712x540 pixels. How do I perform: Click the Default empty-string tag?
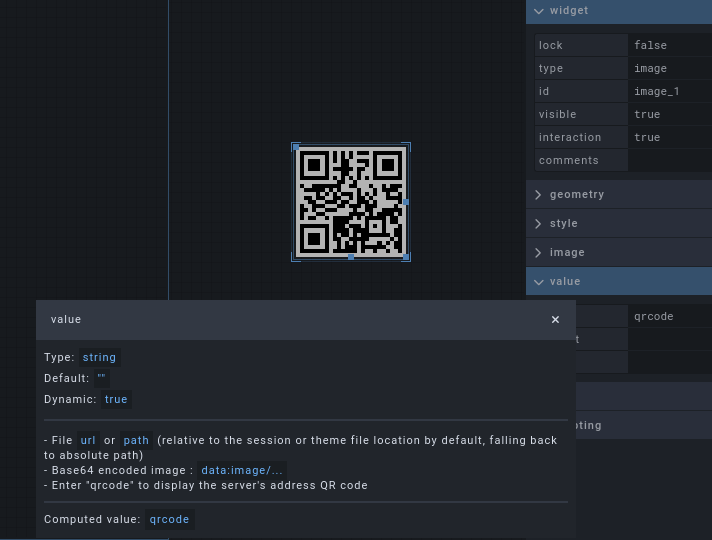tap(101, 378)
